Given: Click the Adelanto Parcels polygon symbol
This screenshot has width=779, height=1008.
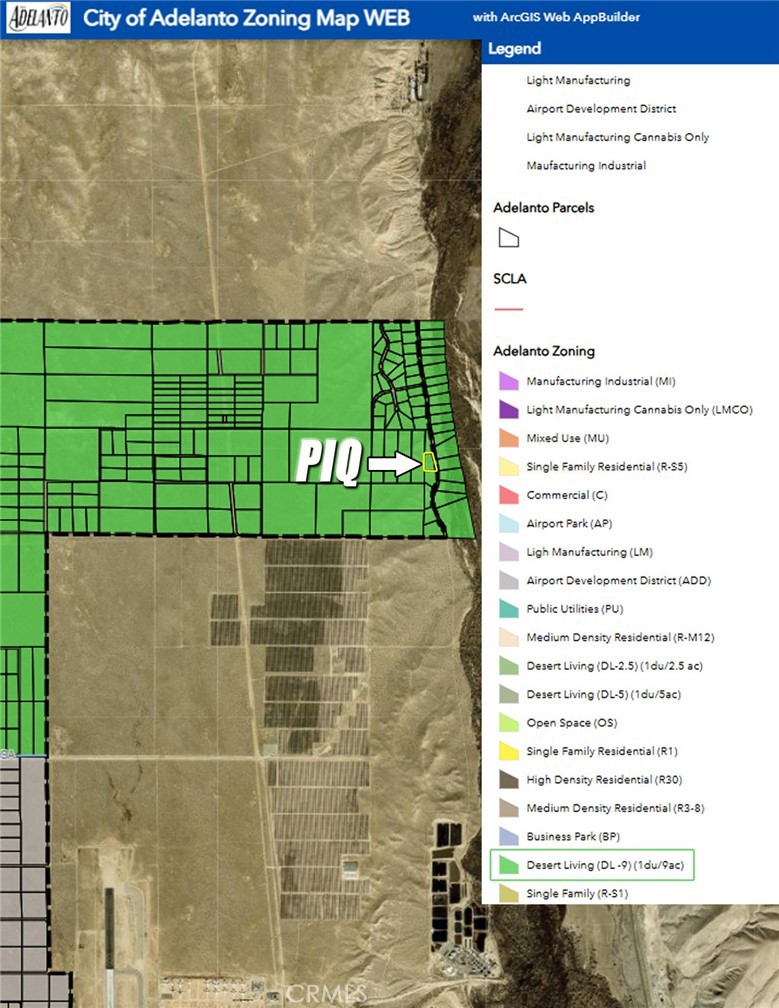Looking at the screenshot, I should (508, 238).
